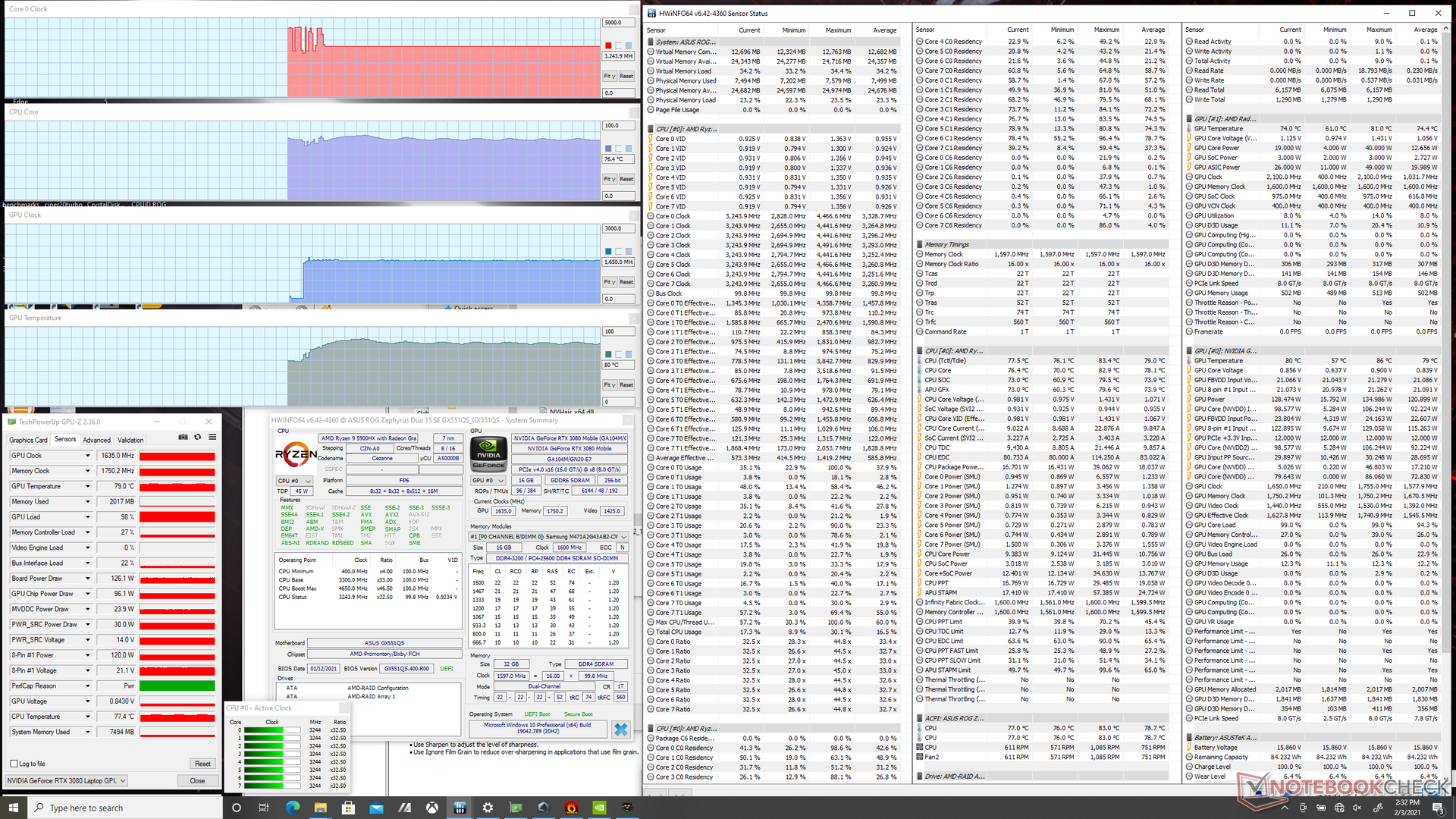Click Fit y on Core 0 Clock graph
This screenshot has width=1456, height=819.
609,76
